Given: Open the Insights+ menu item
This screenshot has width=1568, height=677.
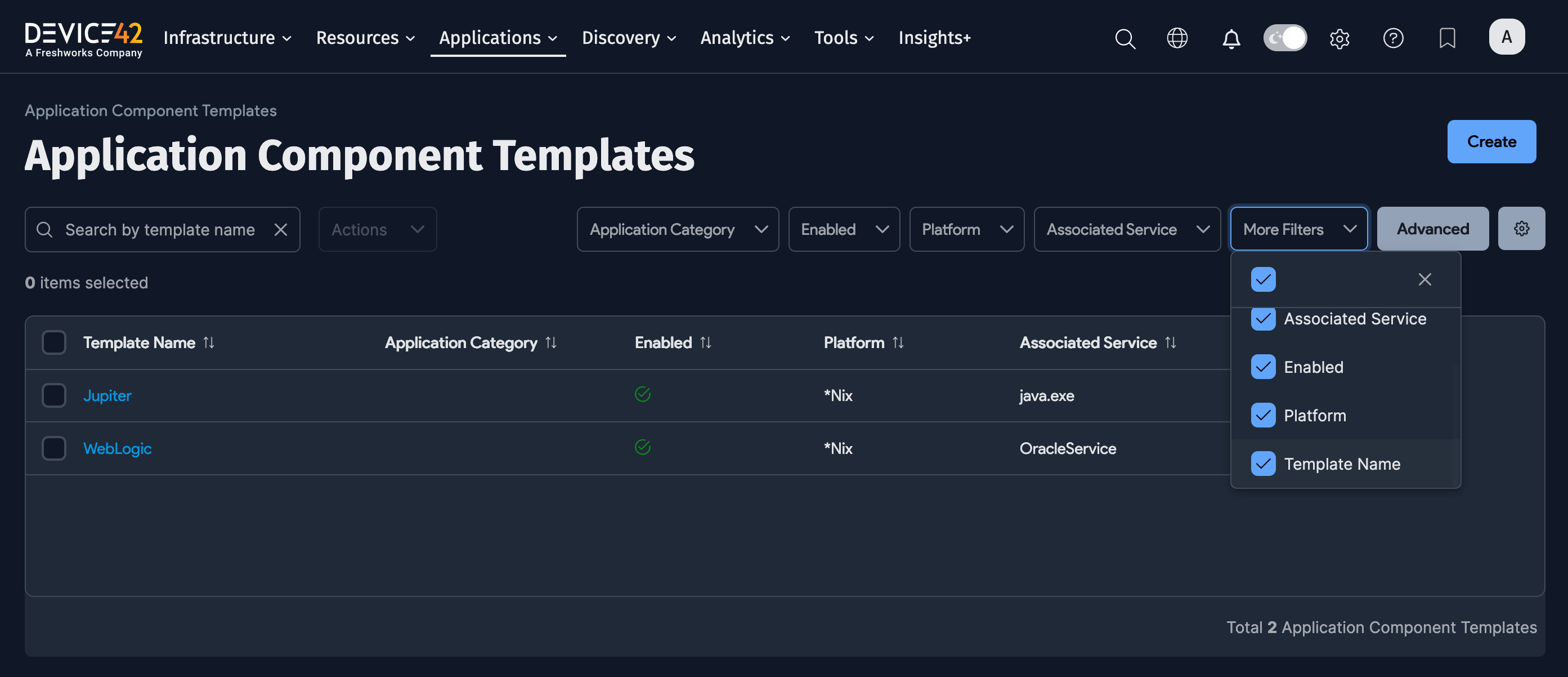Looking at the screenshot, I should coord(934,38).
